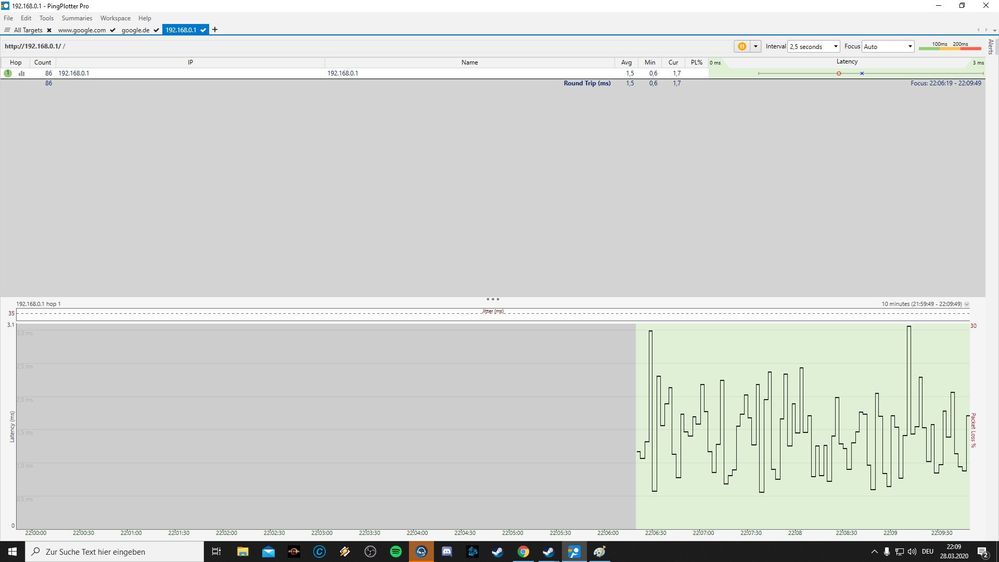The width and height of the screenshot is (999, 562).
Task: Close All Targets tab with its X
Action: click(49, 30)
